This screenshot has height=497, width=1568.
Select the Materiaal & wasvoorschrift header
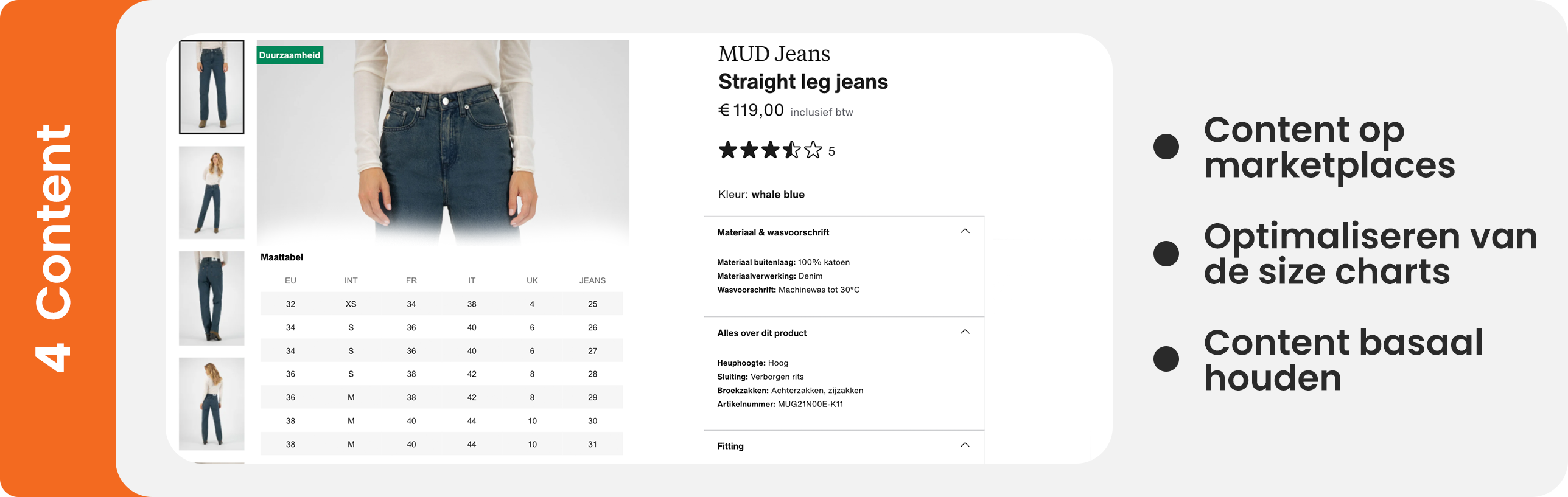(773, 232)
